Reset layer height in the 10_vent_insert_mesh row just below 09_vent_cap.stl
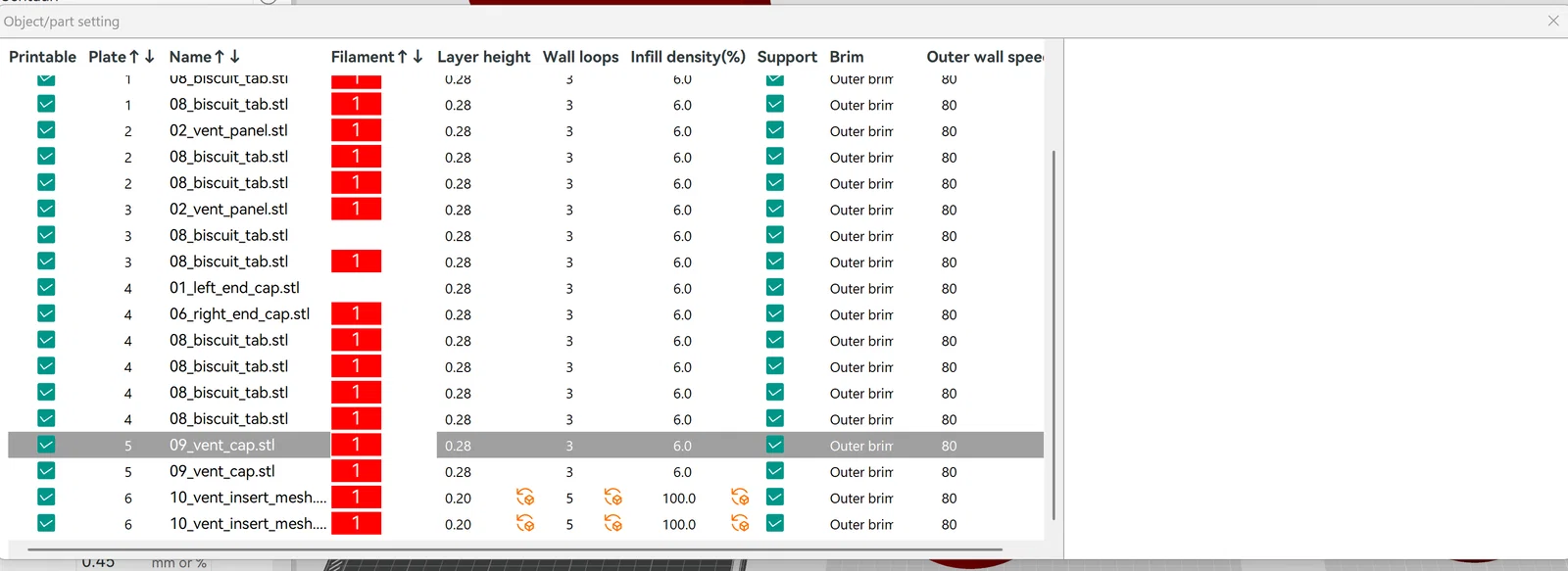 [525, 497]
